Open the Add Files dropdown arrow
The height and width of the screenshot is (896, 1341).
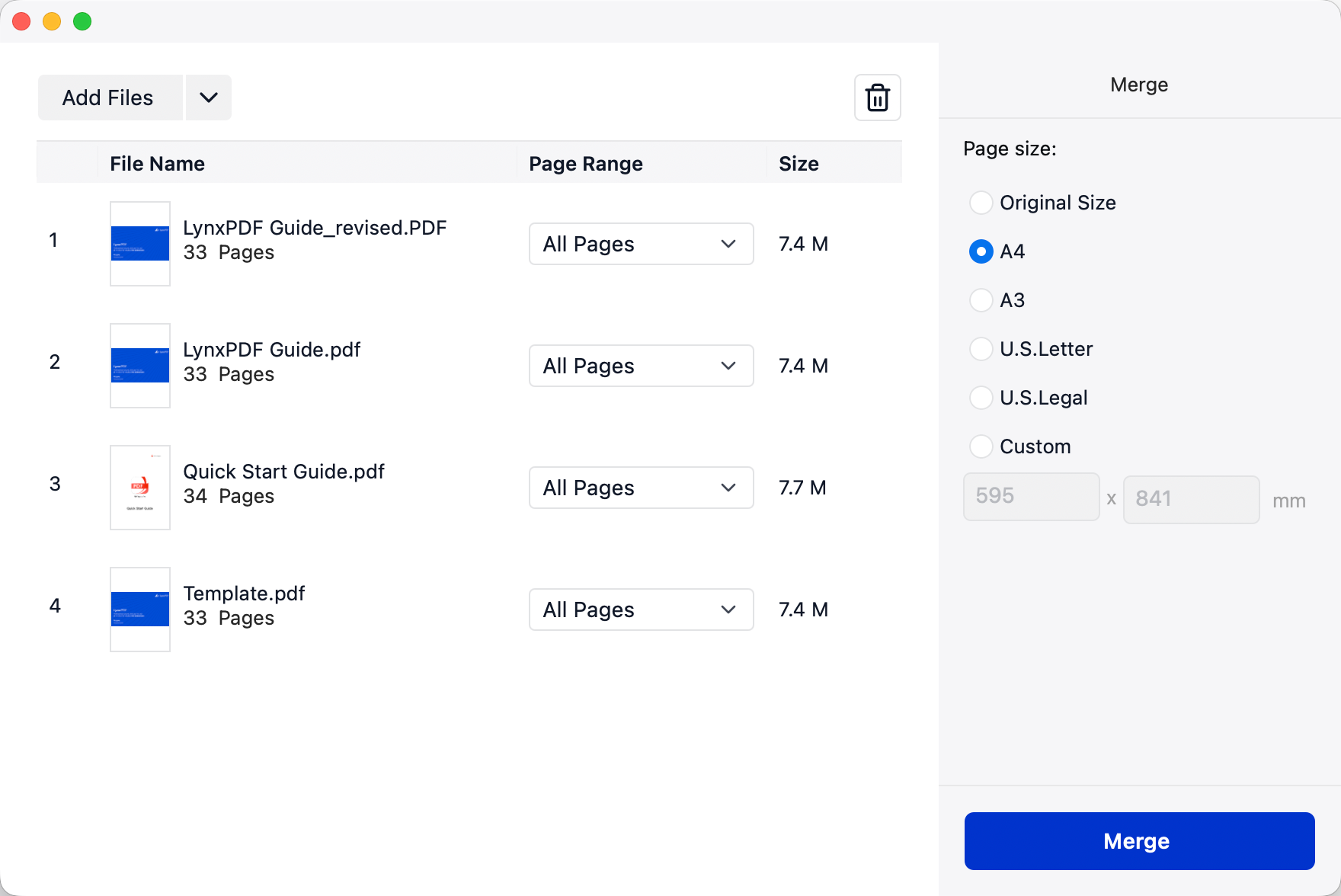[208, 98]
